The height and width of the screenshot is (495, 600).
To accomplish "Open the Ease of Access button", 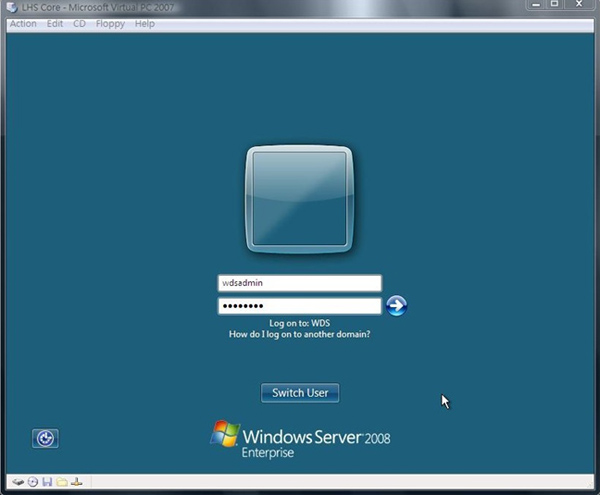I will 45,438.
